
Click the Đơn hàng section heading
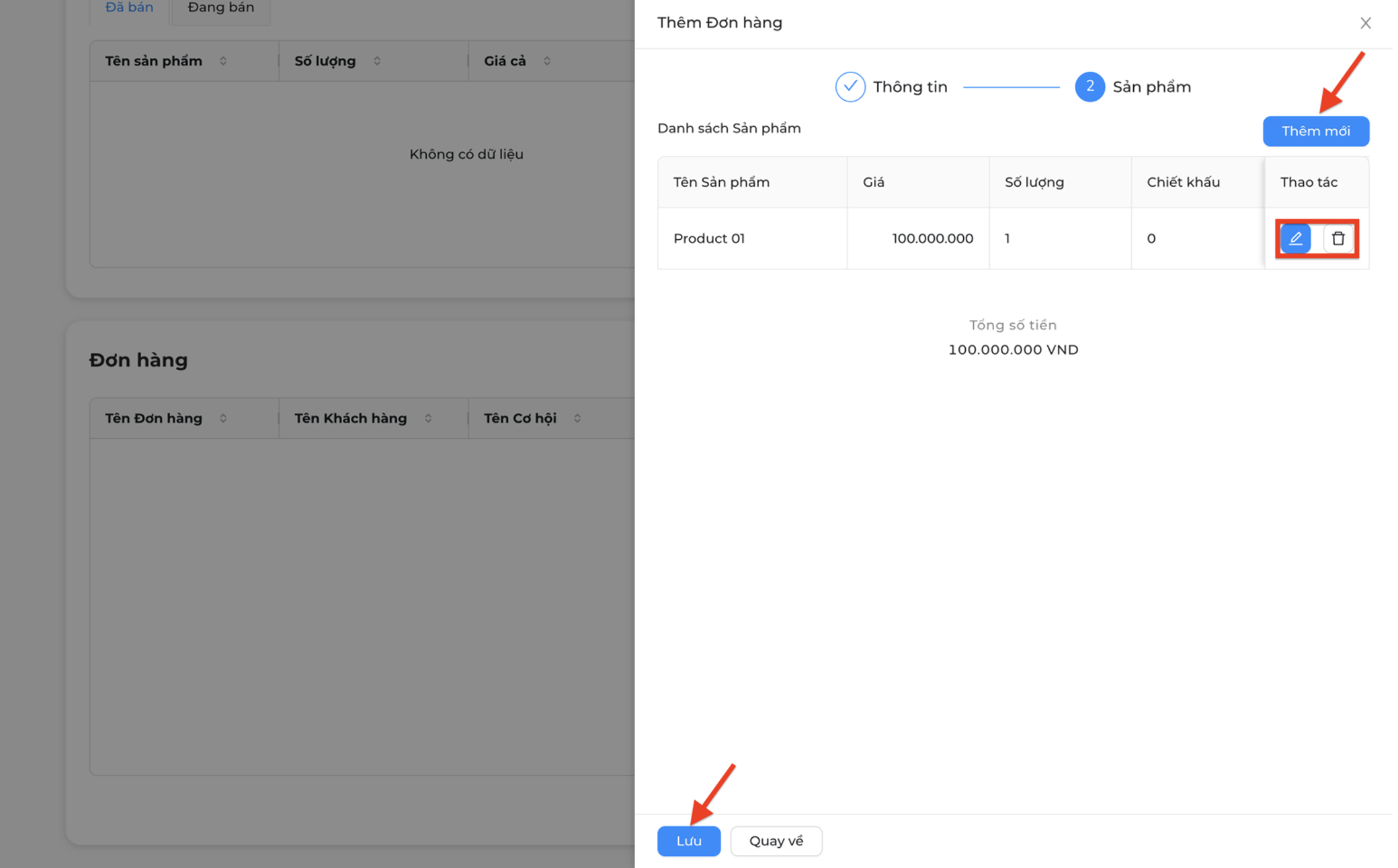138,360
